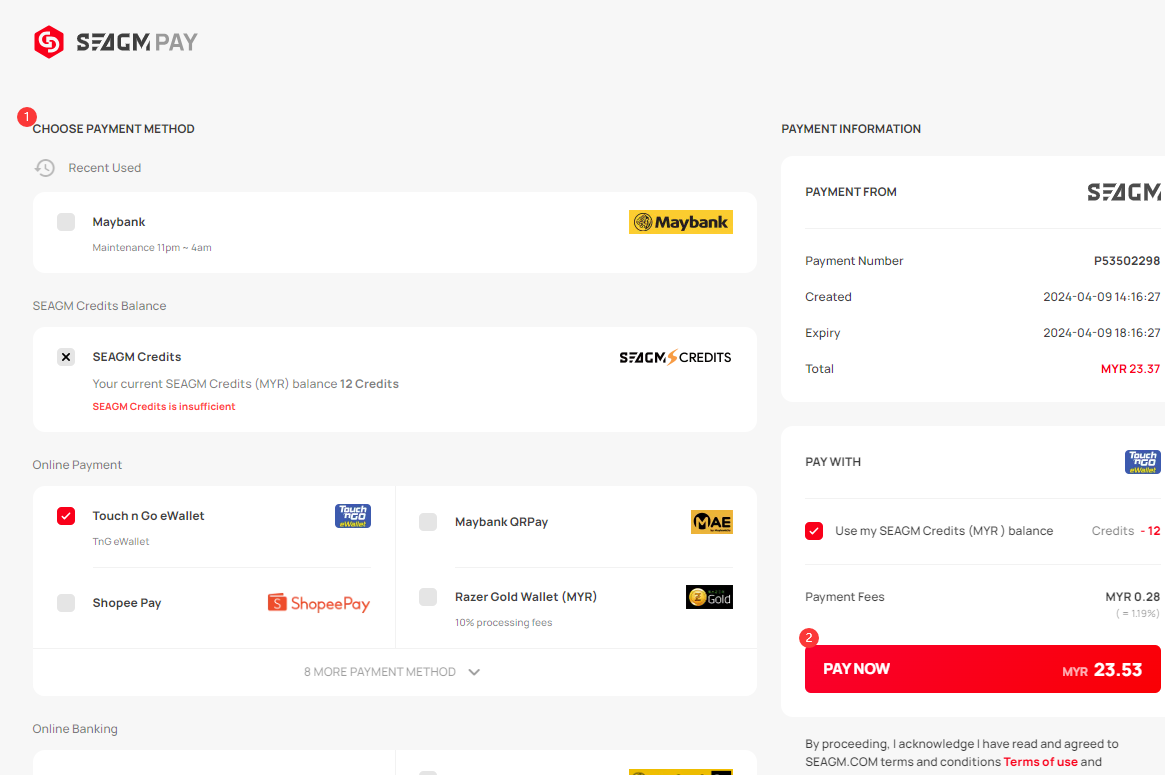The width and height of the screenshot is (1165, 775).
Task: Expand 8 More Payment Method list
Action: click(392, 672)
